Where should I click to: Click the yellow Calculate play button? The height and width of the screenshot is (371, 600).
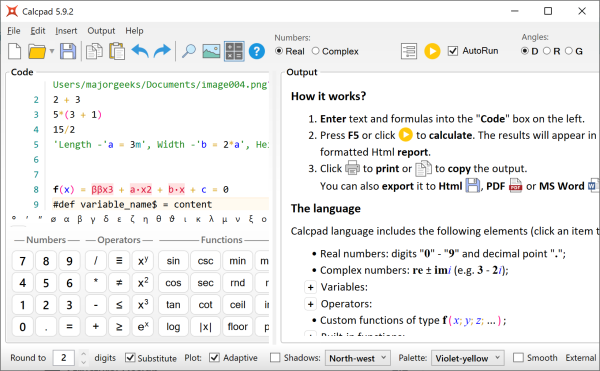(x=432, y=51)
